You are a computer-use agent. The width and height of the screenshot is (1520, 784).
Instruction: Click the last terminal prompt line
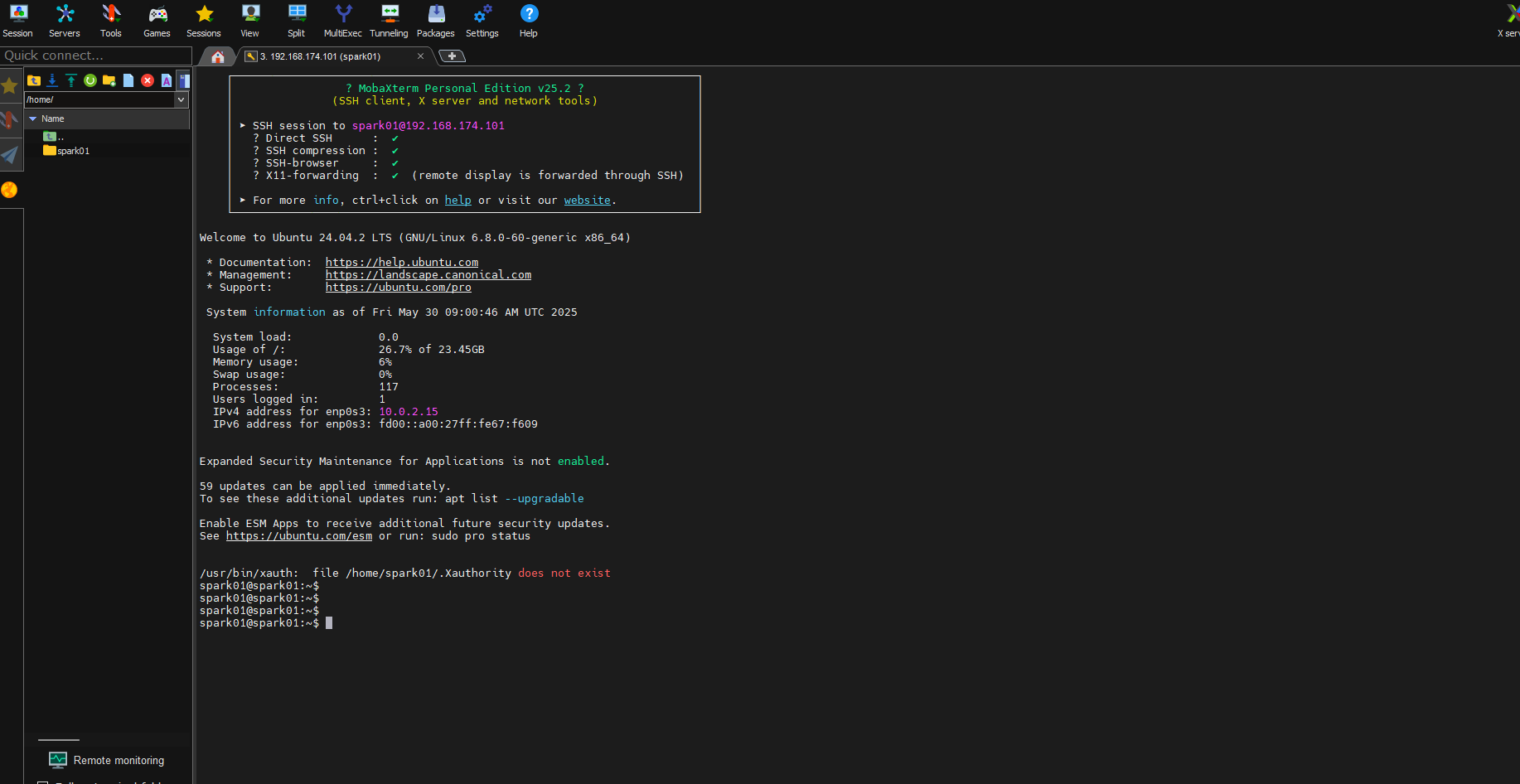click(266, 622)
